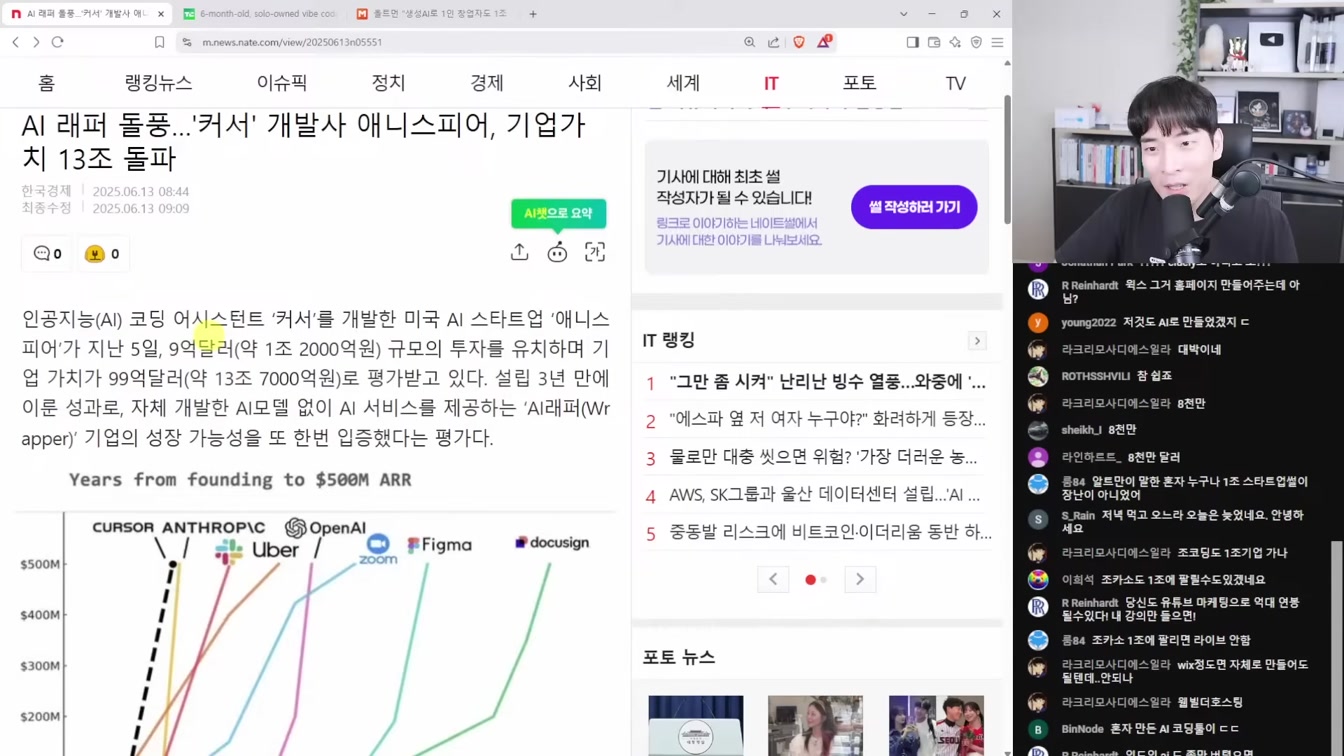The height and width of the screenshot is (756, 1344).
Task: Open the 랭킹뉴스 section
Action: click(158, 83)
